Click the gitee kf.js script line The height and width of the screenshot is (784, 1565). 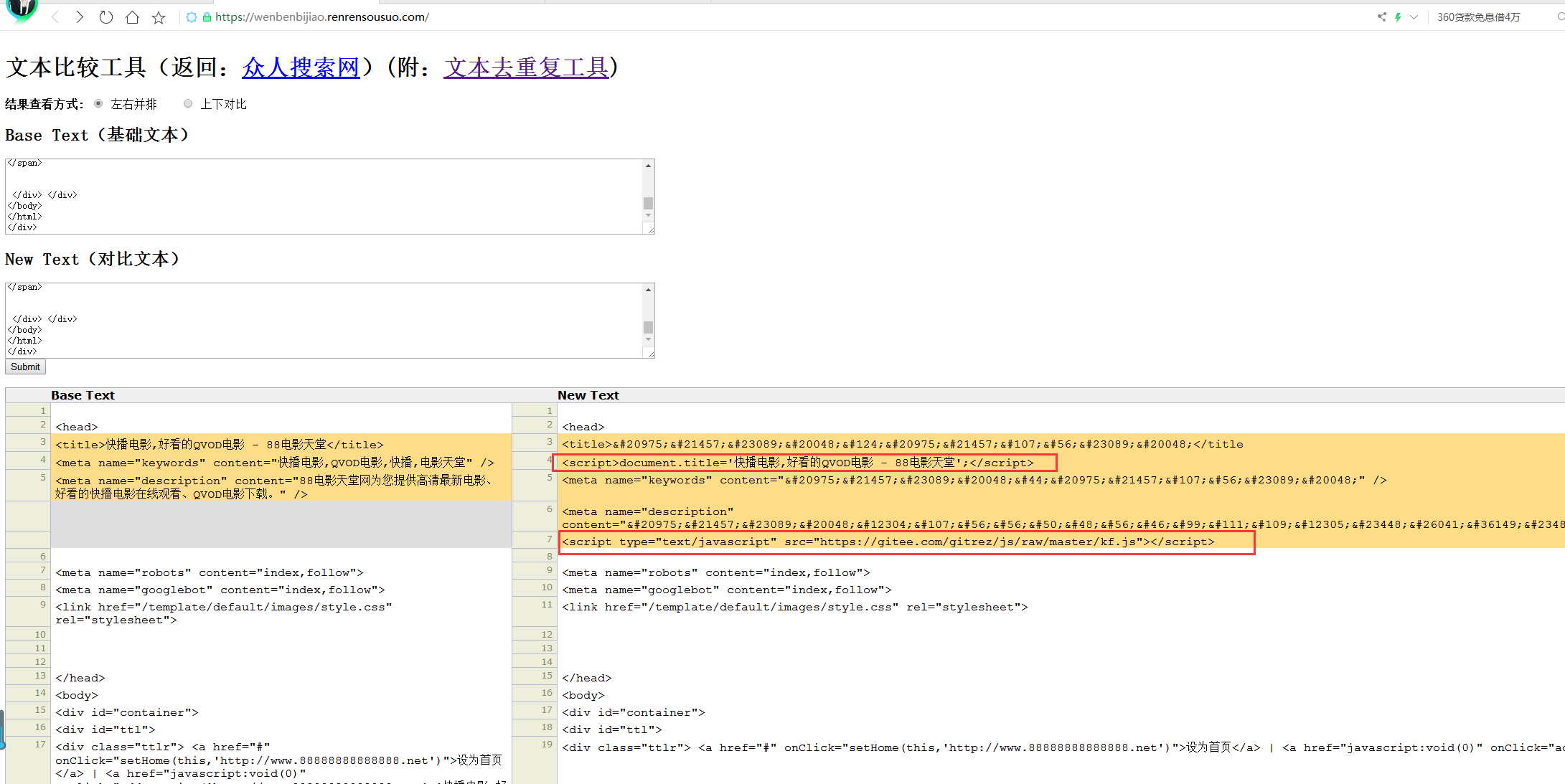click(888, 542)
